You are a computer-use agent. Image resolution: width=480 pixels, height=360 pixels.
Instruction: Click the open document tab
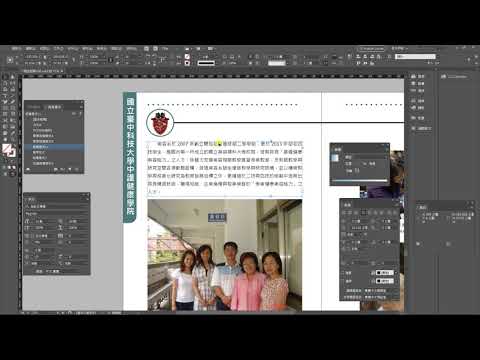[42, 71]
